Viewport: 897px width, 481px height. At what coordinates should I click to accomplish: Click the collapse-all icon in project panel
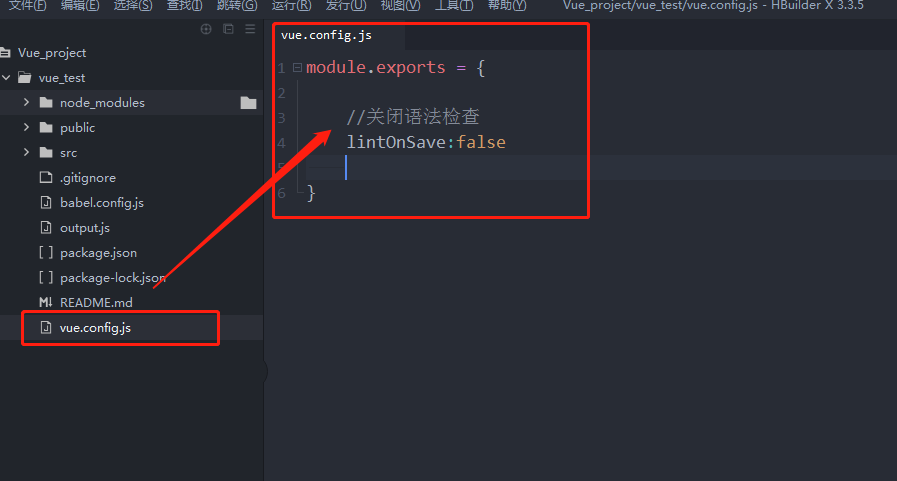[x=228, y=29]
